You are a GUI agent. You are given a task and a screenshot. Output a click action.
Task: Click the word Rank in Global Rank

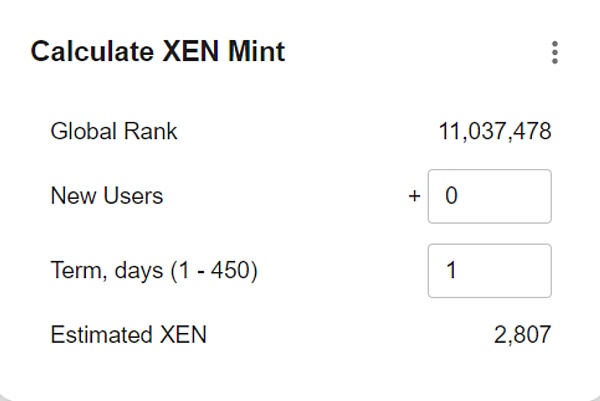(152, 131)
